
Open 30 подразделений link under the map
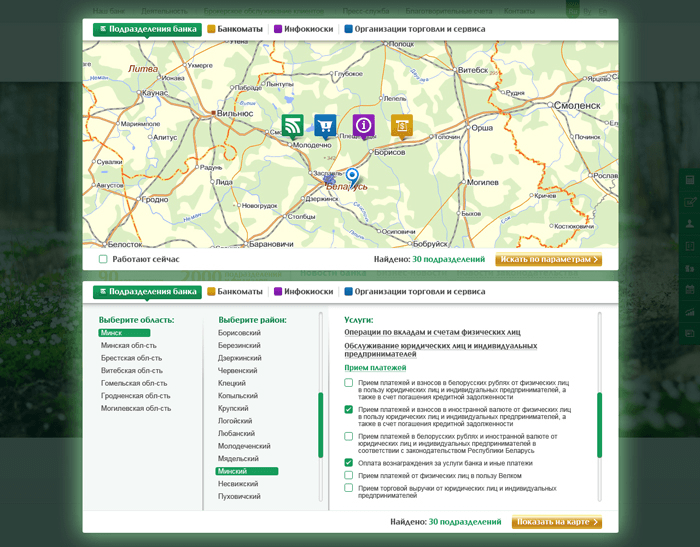pyautogui.click(x=448, y=259)
